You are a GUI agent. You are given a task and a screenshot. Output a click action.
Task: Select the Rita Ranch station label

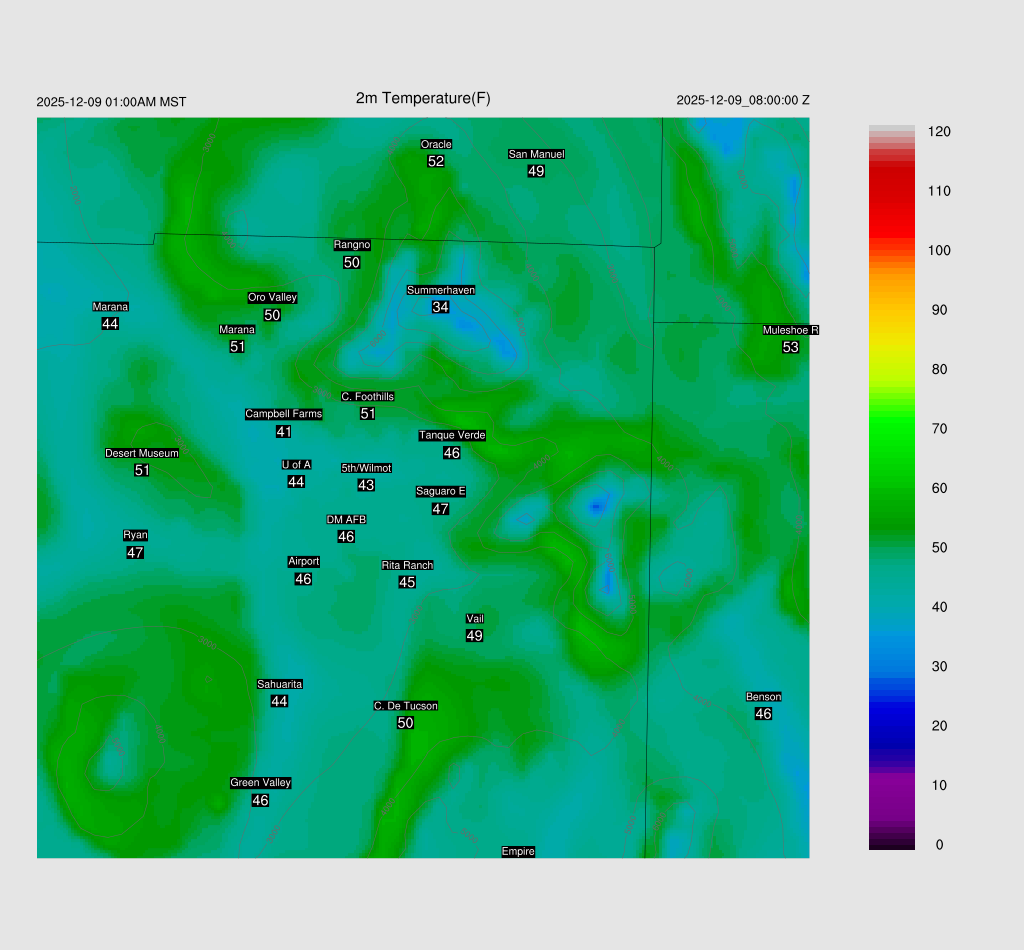point(407,565)
